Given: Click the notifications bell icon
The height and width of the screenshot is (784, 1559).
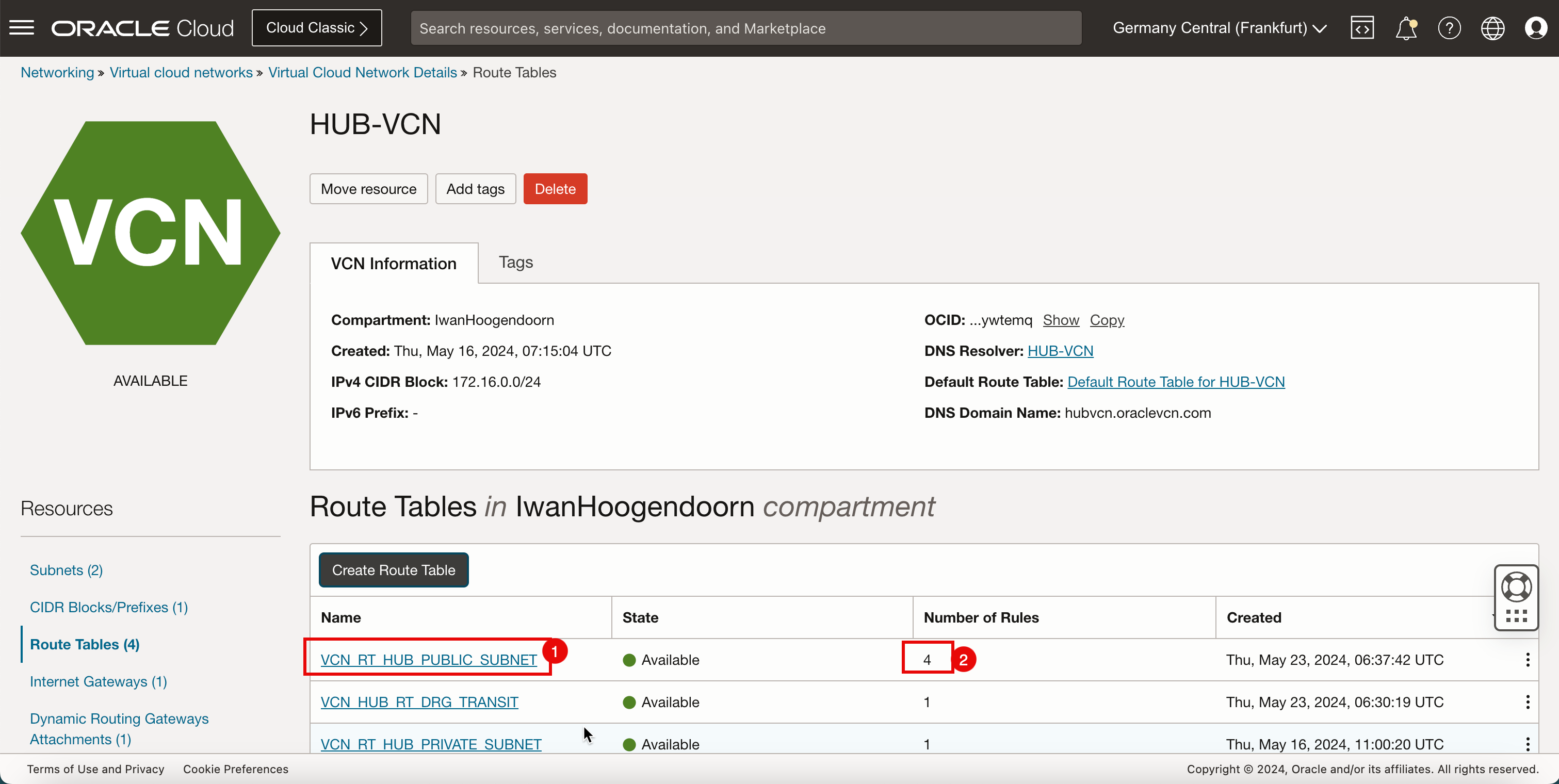Looking at the screenshot, I should click(x=1407, y=28).
